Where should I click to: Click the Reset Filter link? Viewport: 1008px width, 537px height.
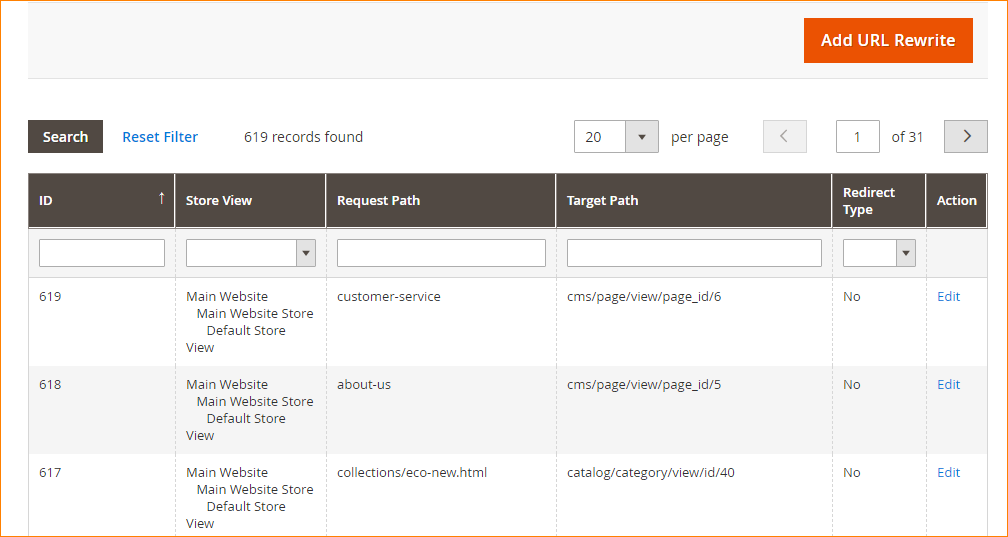point(160,137)
